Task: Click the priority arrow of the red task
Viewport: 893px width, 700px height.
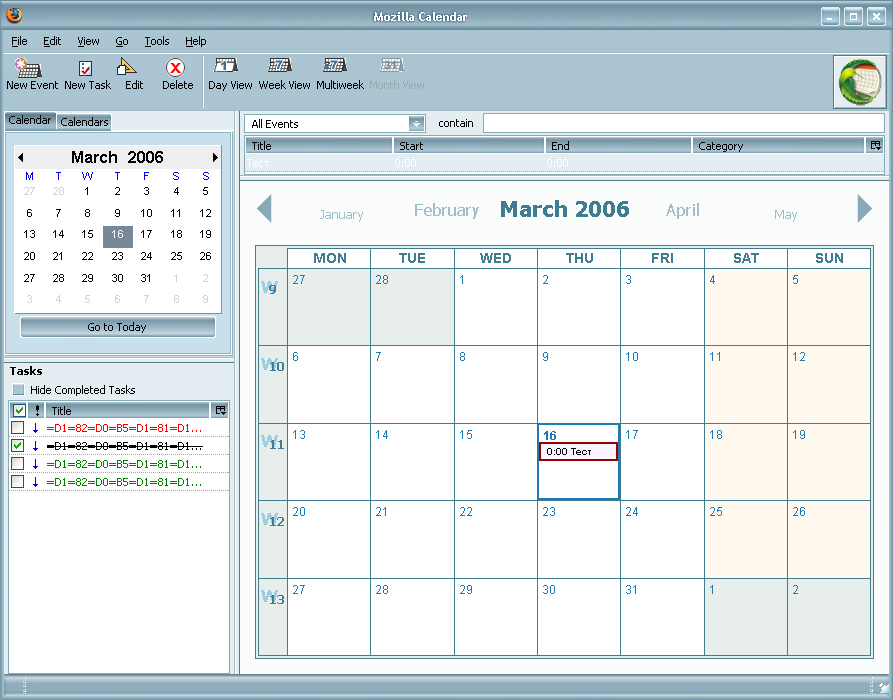Action: pos(35,428)
